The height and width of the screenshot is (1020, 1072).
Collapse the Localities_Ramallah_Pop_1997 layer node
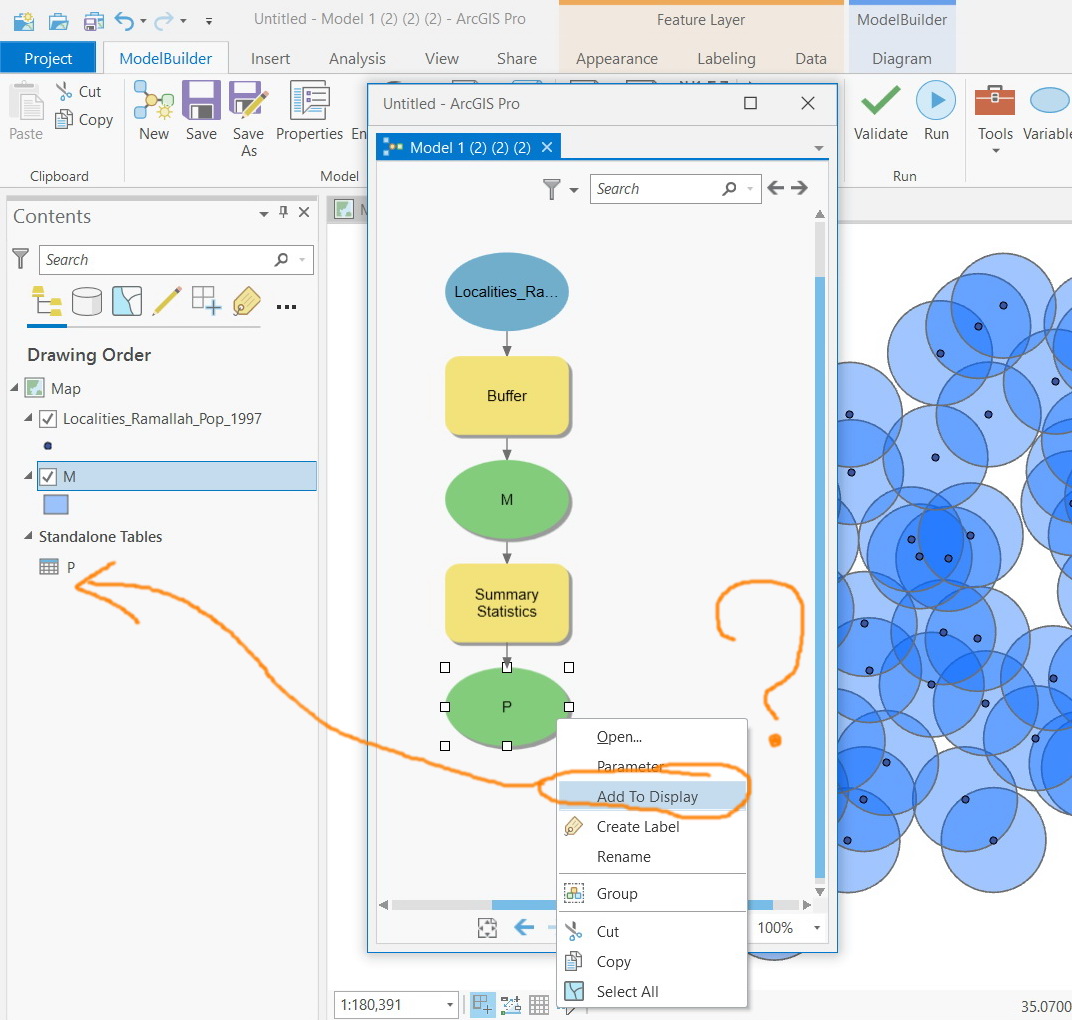pyautogui.click(x=28, y=417)
